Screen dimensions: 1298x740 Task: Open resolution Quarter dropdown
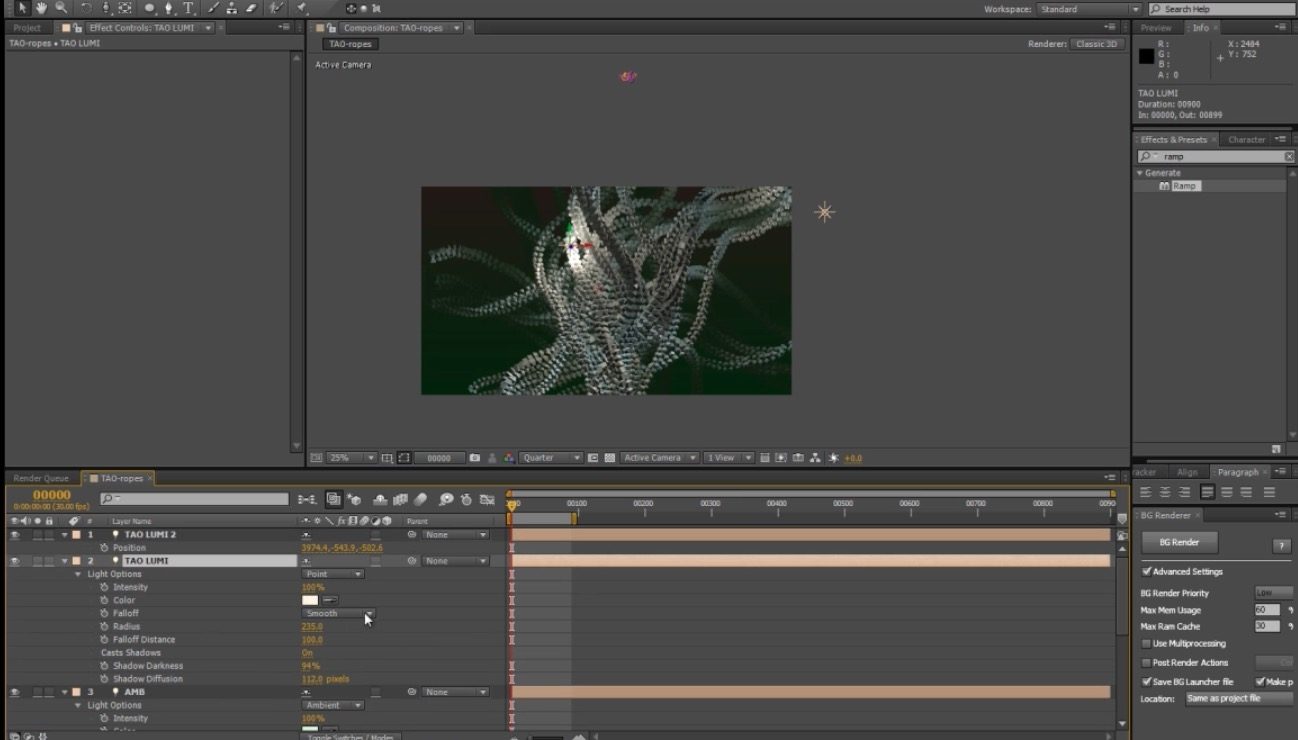(x=551, y=458)
